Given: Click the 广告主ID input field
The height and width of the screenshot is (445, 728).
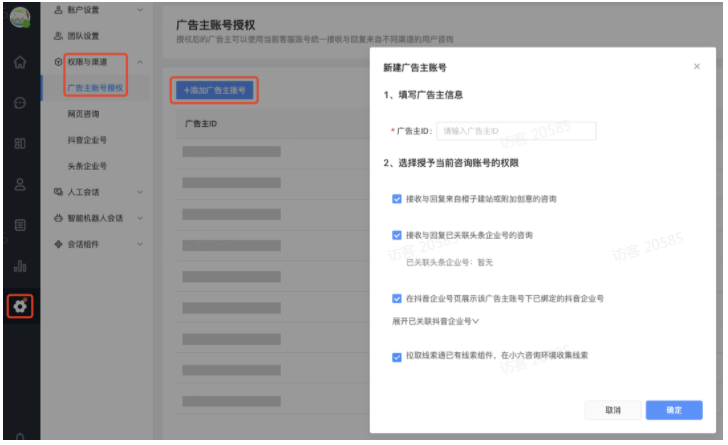Looking at the screenshot, I should 516,131.
